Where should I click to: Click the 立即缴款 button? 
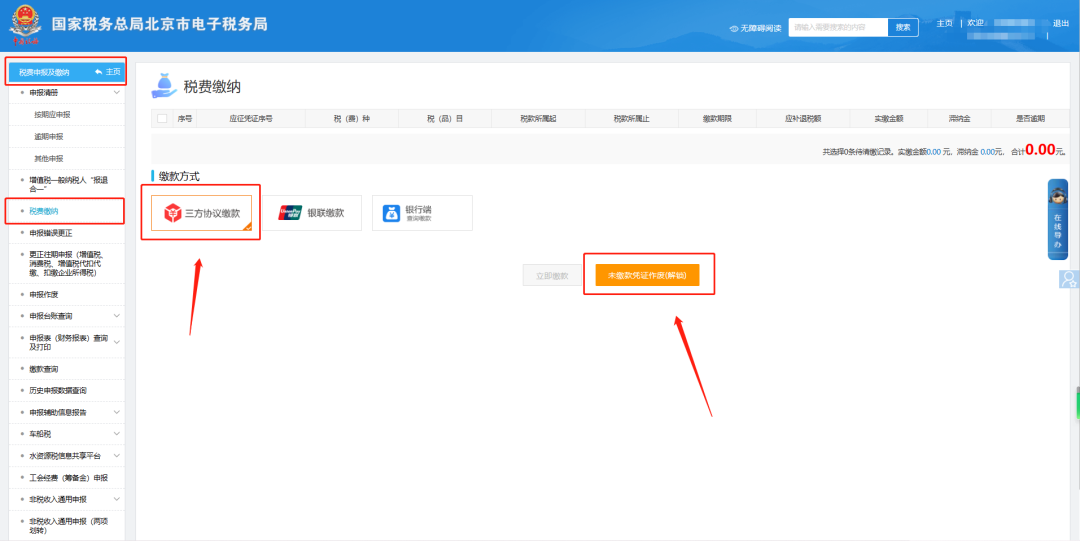pos(552,276)
